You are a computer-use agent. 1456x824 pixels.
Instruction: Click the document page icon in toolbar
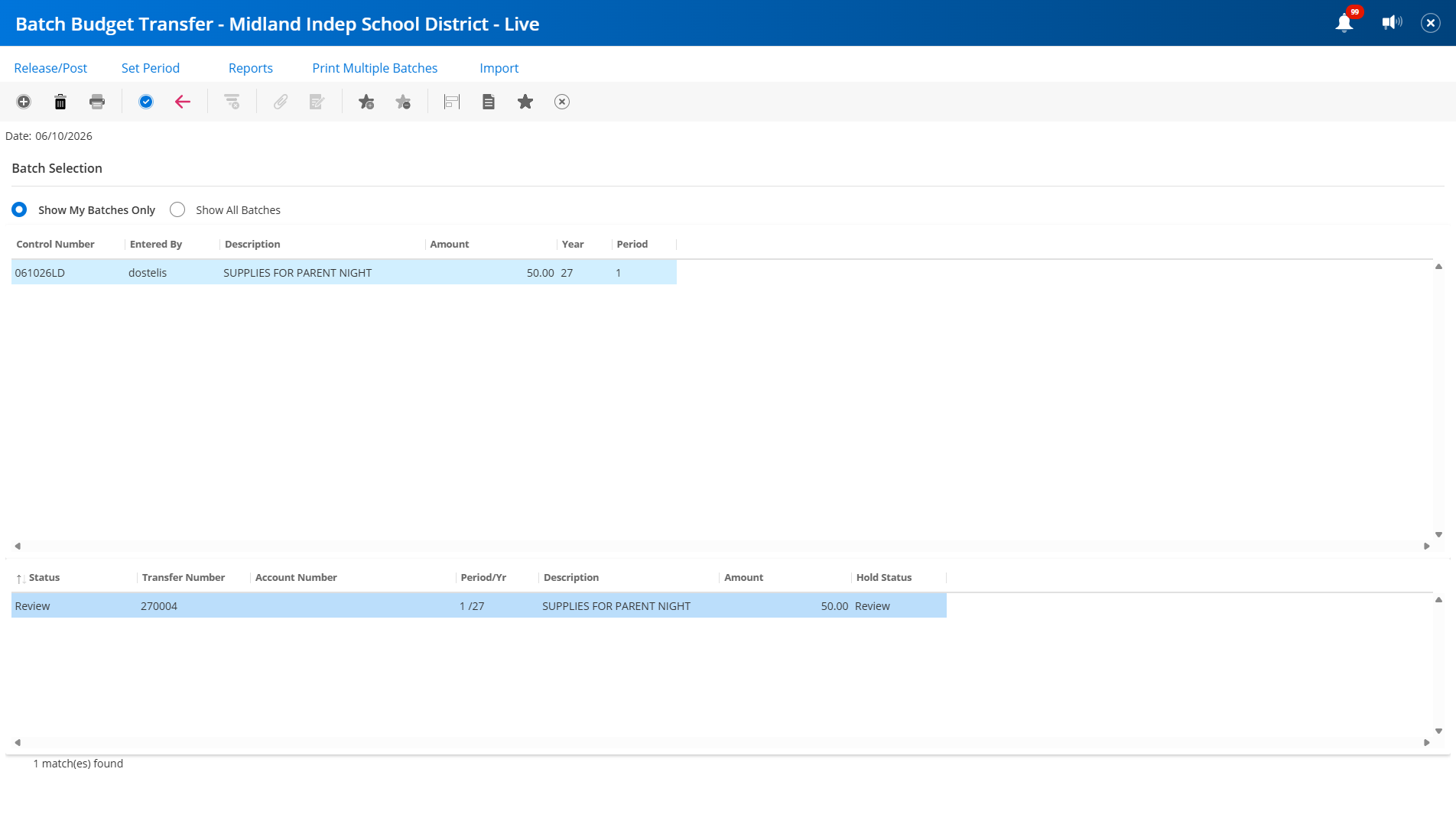coord(489,102)
